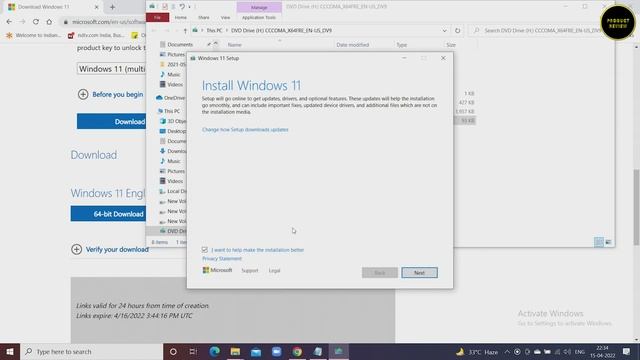Image resolution: width=640 pixels, height=360 pixels.
Task: Open the Legal link in Setup dialog
Action: point(274,271)
